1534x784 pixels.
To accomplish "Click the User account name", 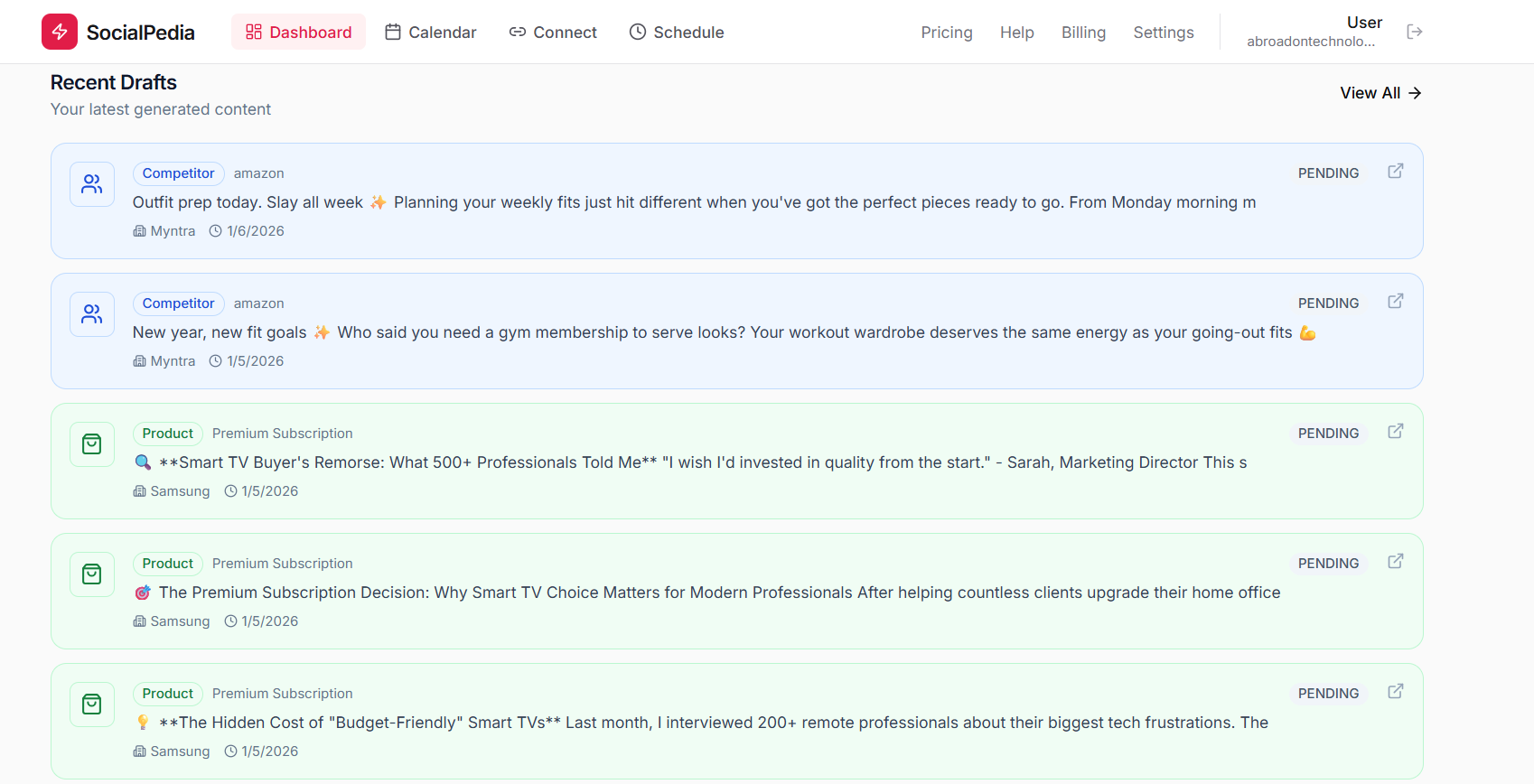I will (x=1364, y=23).
